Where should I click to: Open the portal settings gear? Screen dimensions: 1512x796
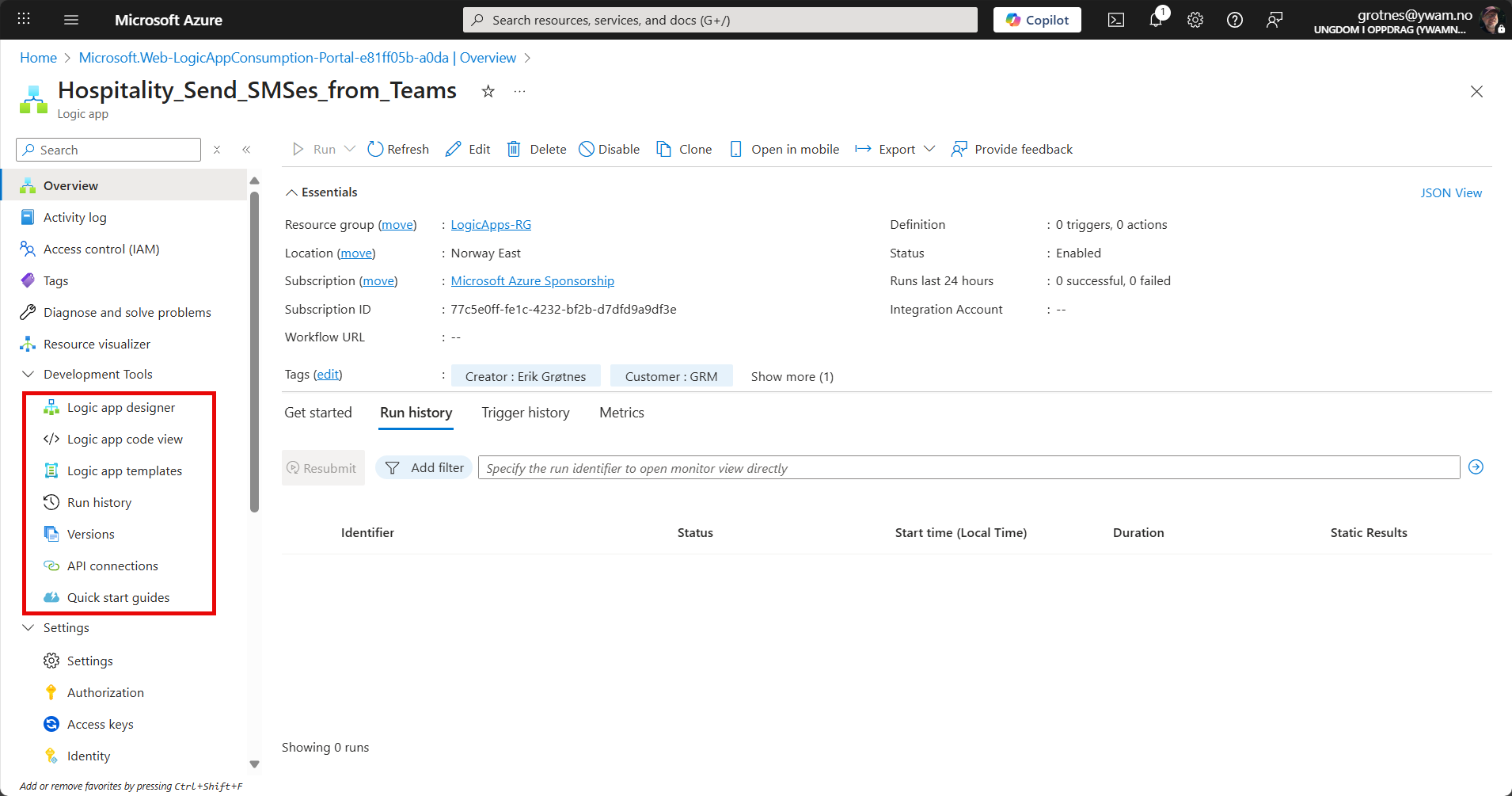coord(1195,20)
